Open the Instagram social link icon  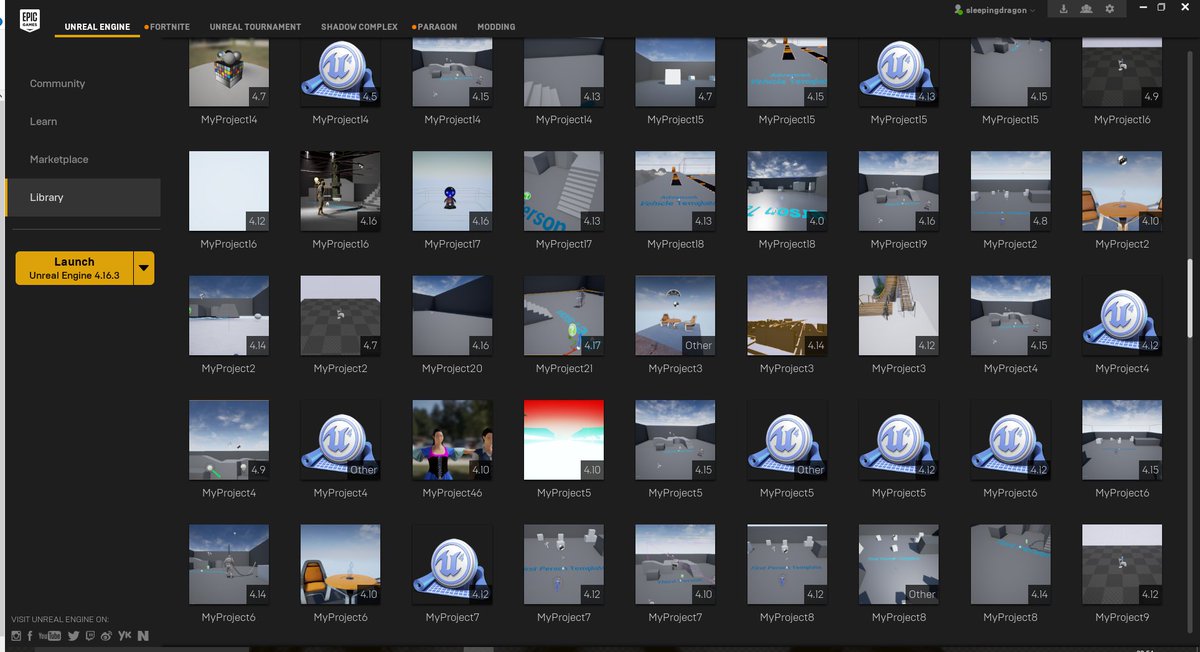coord(16,635)
